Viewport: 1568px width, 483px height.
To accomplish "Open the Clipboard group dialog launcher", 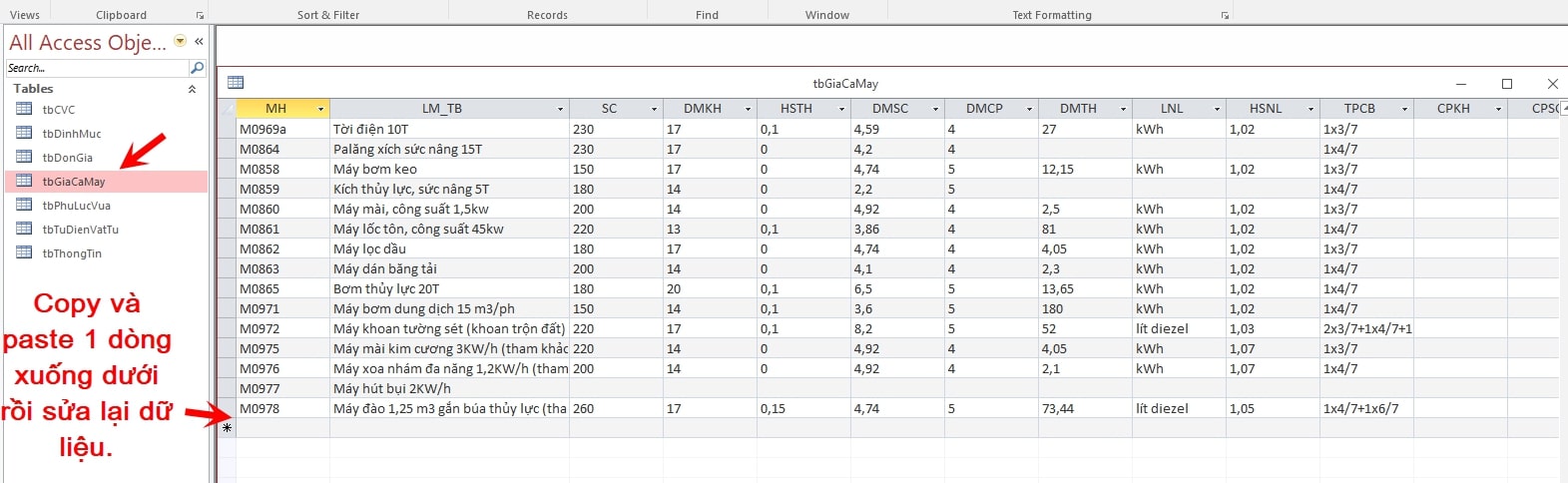I will point(200,16).
